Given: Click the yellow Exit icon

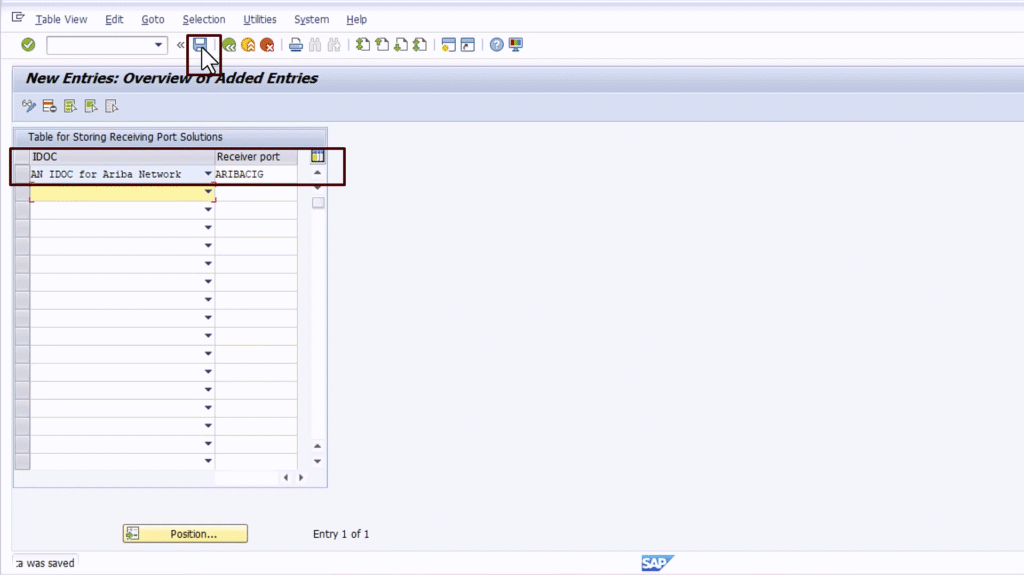Looking at the screenshot, I should (x=248, y=44).
